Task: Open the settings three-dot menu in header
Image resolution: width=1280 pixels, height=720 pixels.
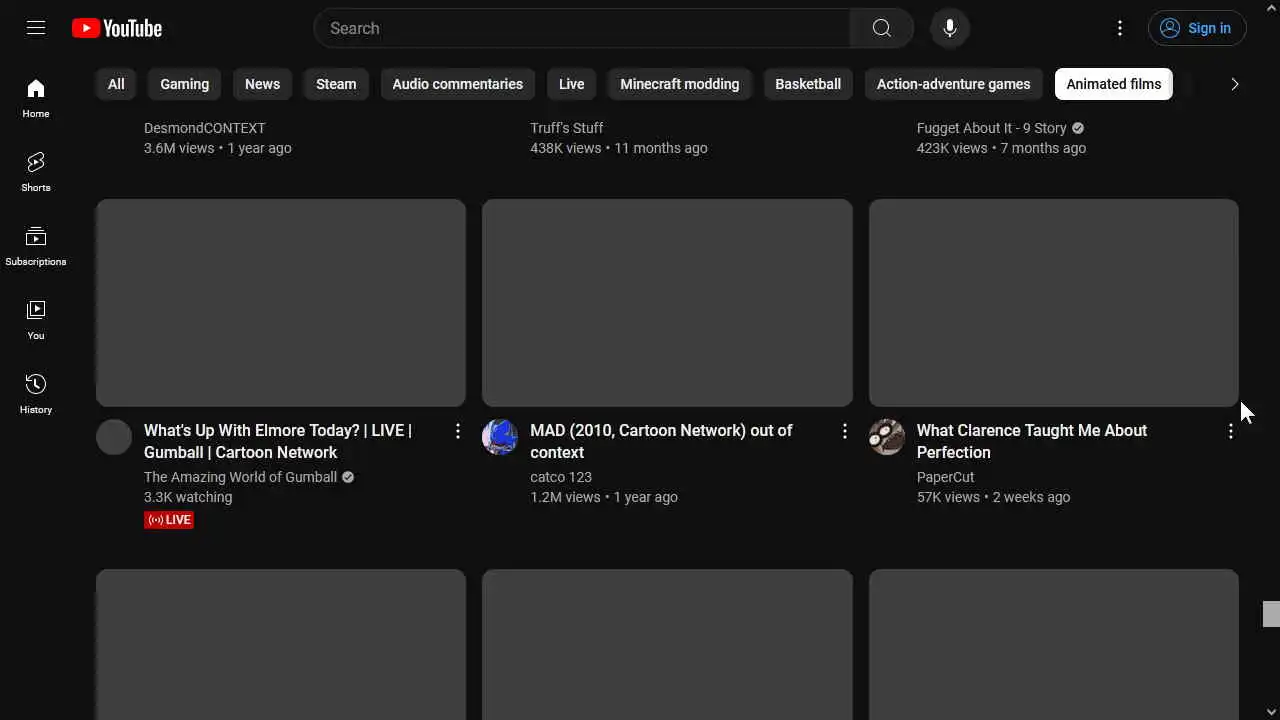Action: coord(1120,28)
